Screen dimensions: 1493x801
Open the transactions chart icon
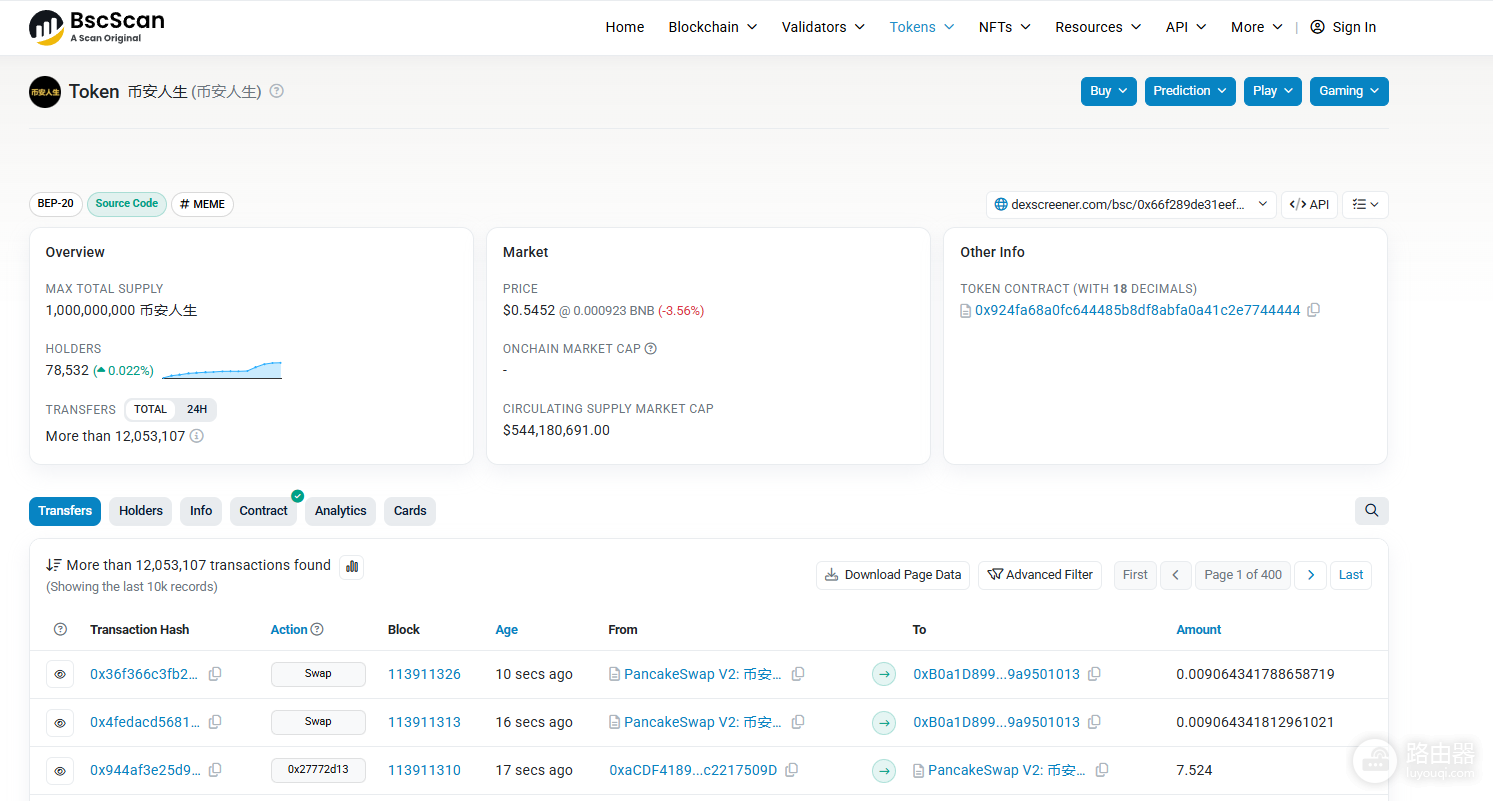[352, 567]
